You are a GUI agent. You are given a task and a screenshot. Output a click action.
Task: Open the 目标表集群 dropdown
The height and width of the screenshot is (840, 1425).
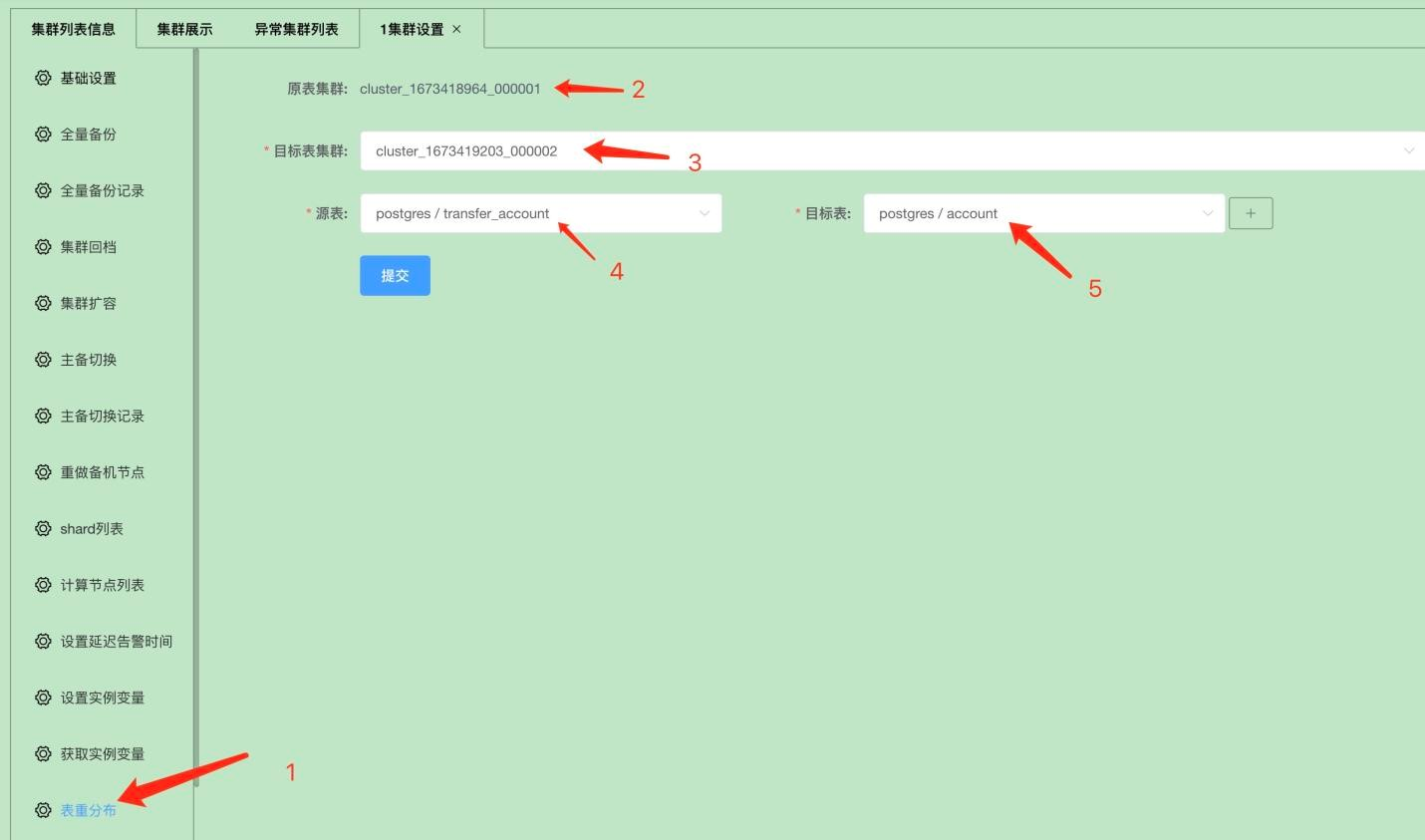click(x=893, y=150)
